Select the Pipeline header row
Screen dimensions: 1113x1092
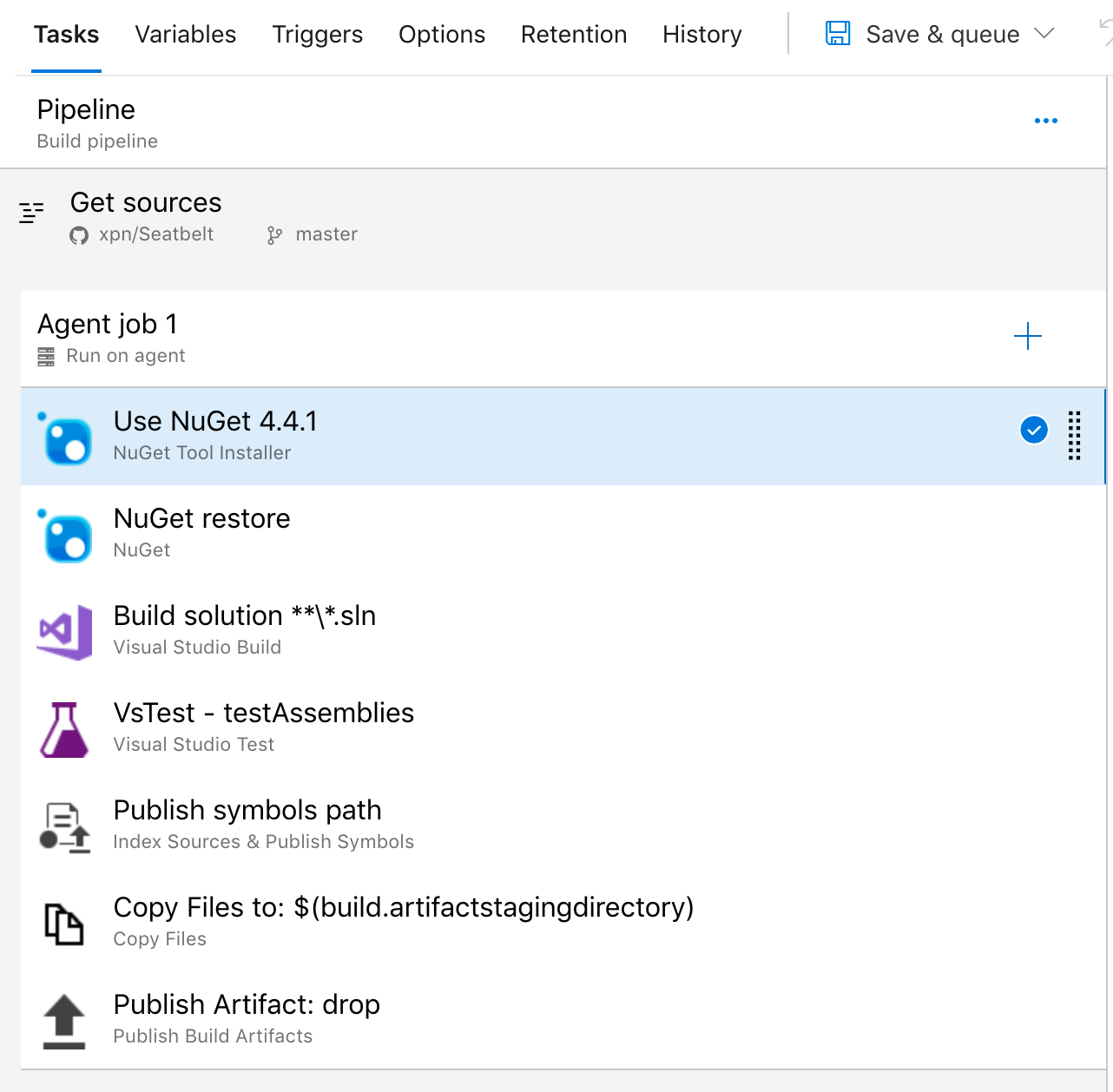553,122
